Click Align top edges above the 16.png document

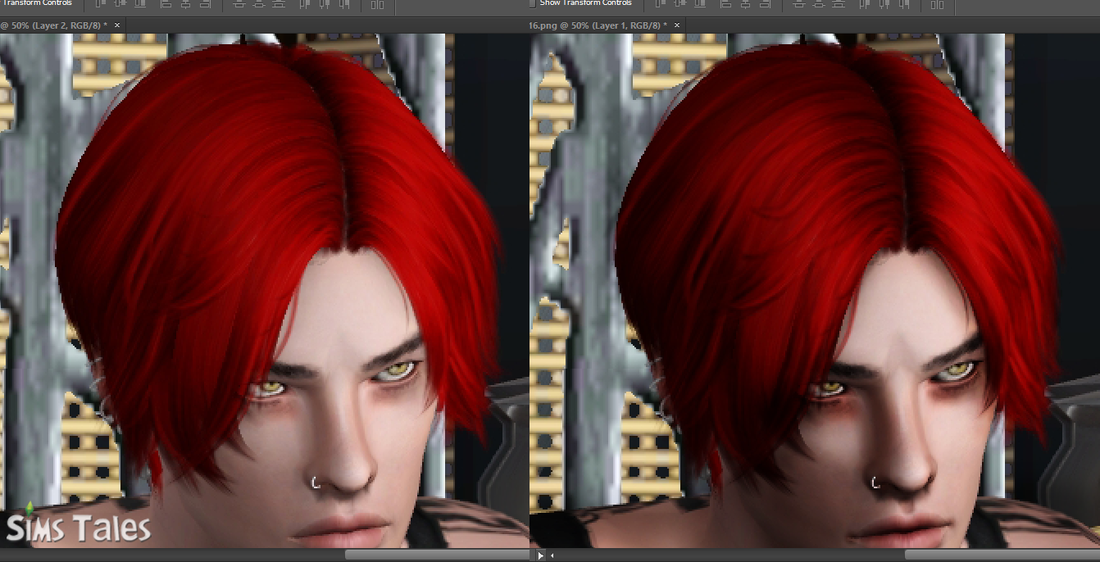tap(660, 4)
